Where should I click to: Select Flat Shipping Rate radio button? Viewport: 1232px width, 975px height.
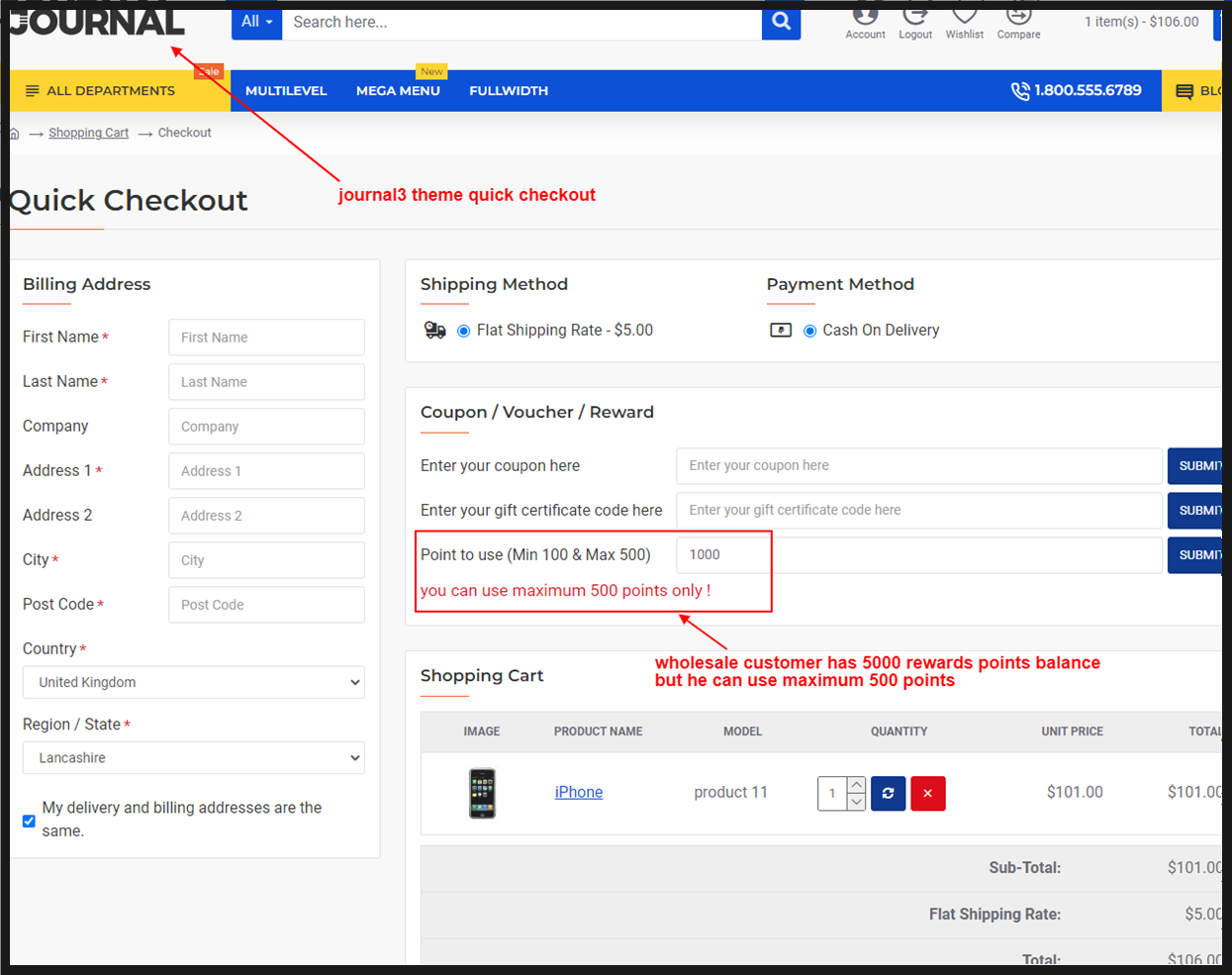coord(464,331)
